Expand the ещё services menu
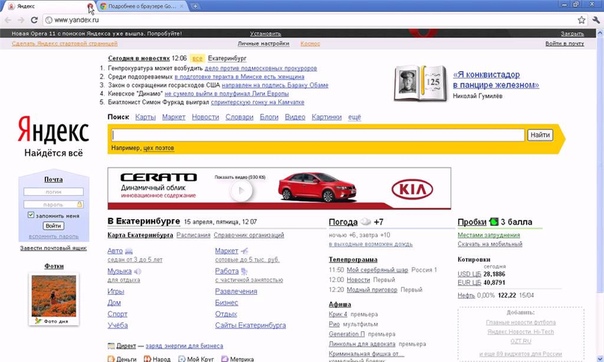Image resolution: width=604 pixels, height=362 pixels. (x=354, y=117)
